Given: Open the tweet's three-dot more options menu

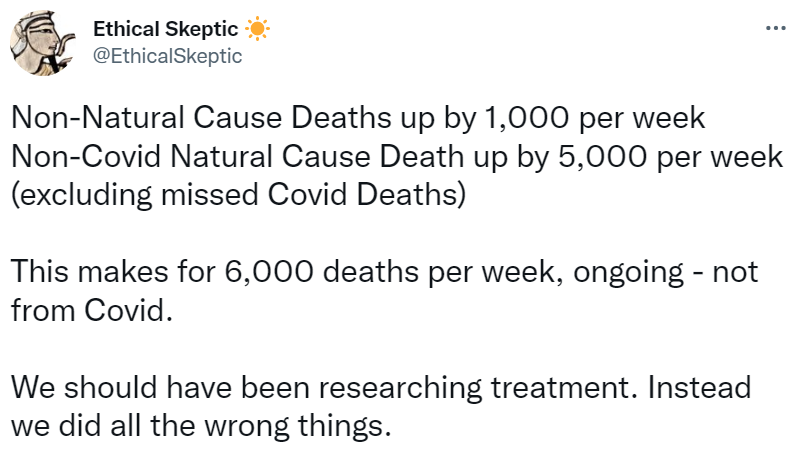Looking at the screenshot, I should pos(775,29).
